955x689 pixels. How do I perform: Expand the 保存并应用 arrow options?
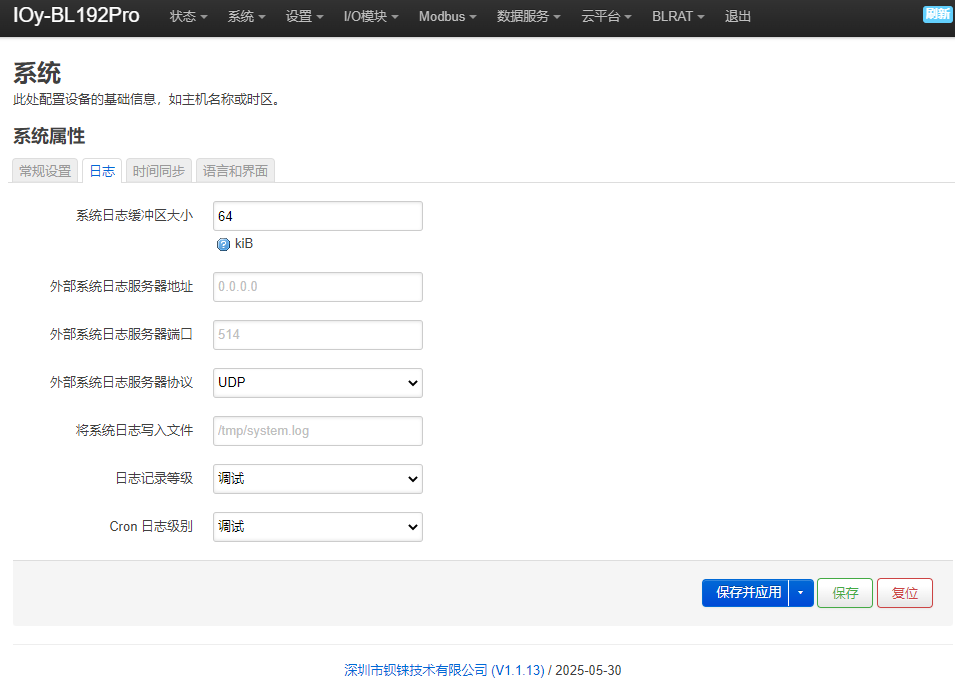(801, 593)
